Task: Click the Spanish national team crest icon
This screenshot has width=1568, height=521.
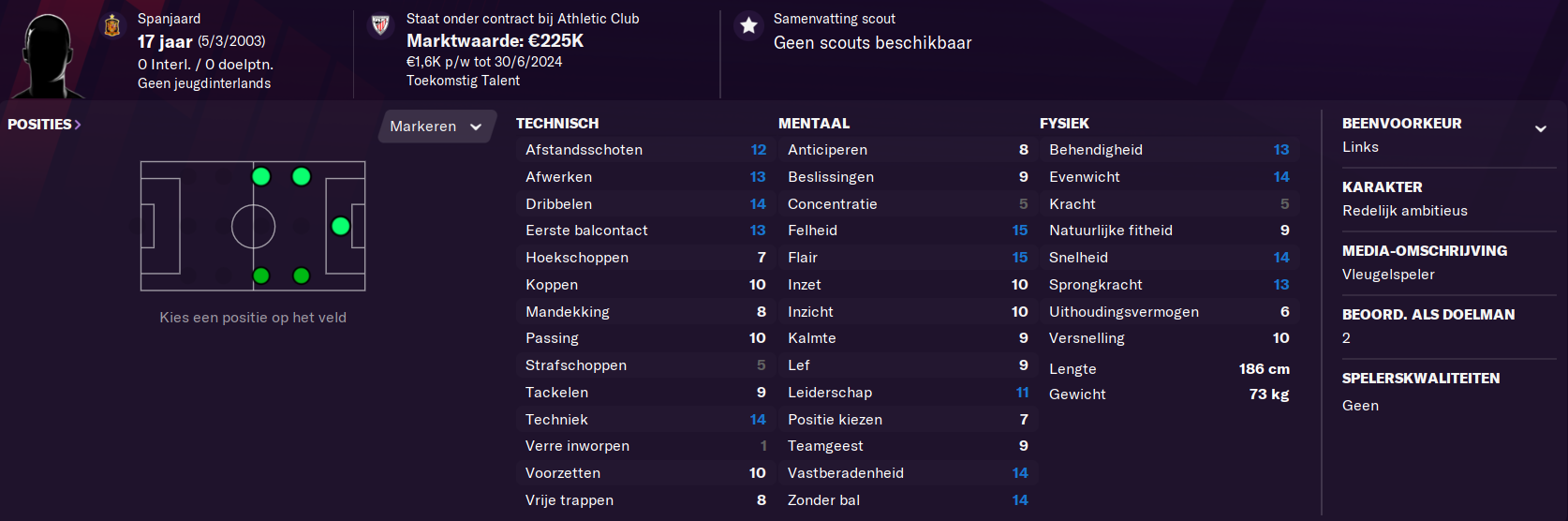Action: [x=112, y=25]
